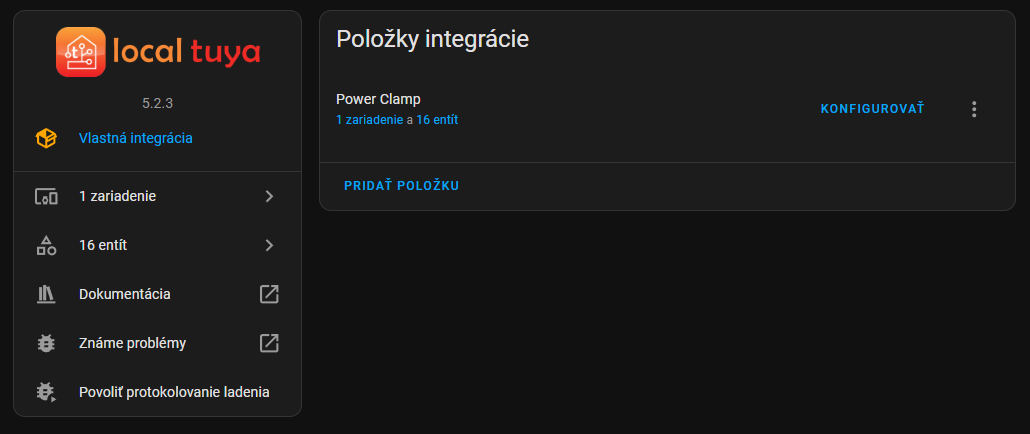Click external link icon next to Známe problémy
Screen dimensions: 1030x434
click(x=269, y=343)
